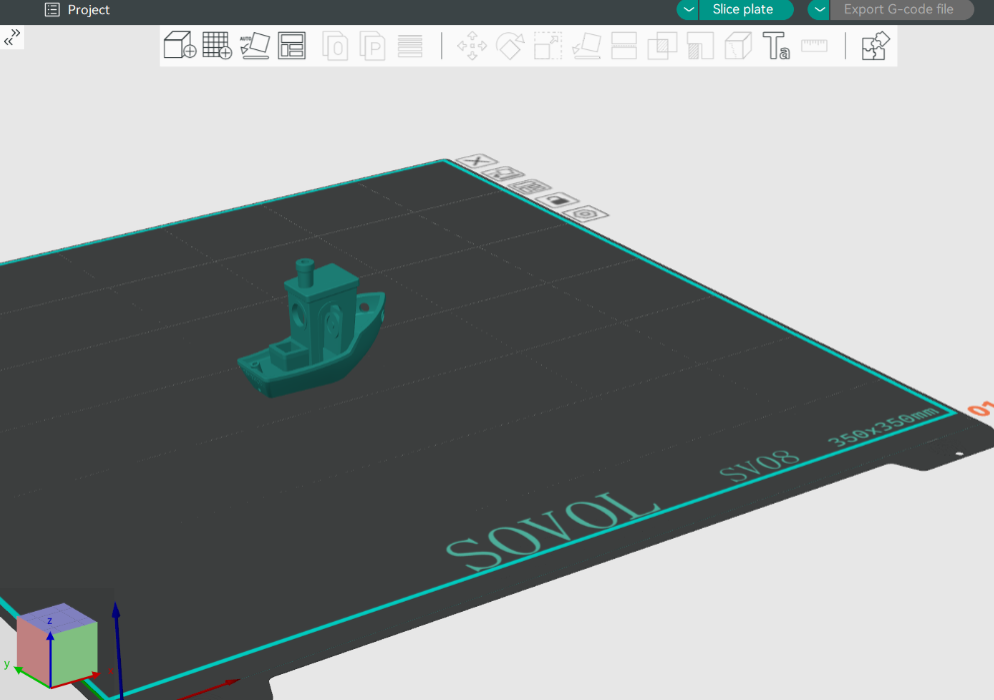Arrange all objects on the plate
Viewport: 994px width, 700px height.
292,45
